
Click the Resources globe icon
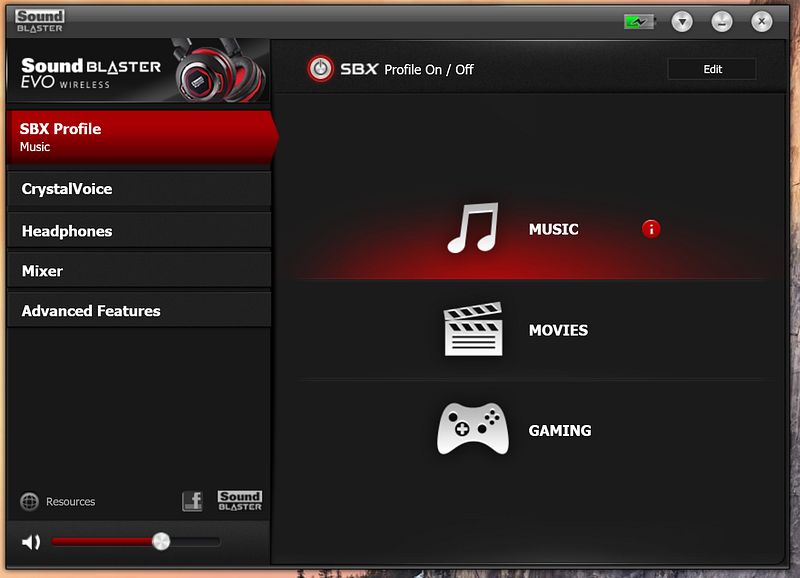(x=29, y=501)
